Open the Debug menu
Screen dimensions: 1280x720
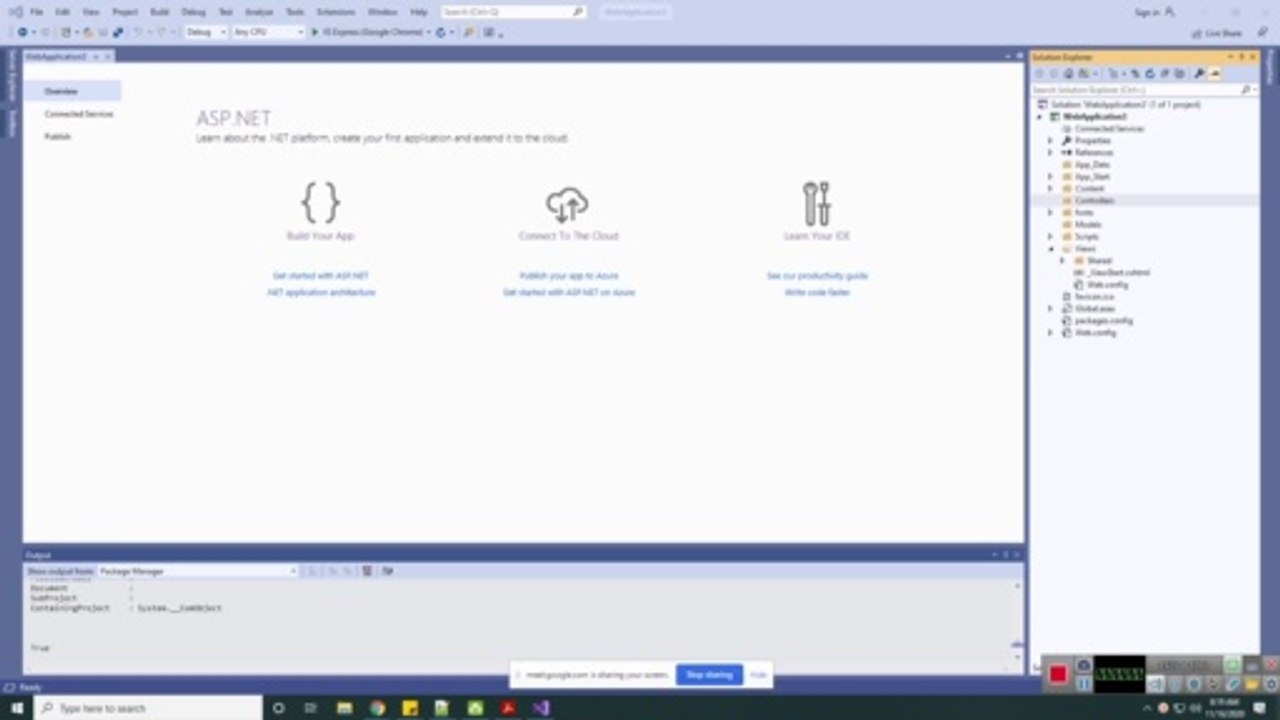click(193, 12)
